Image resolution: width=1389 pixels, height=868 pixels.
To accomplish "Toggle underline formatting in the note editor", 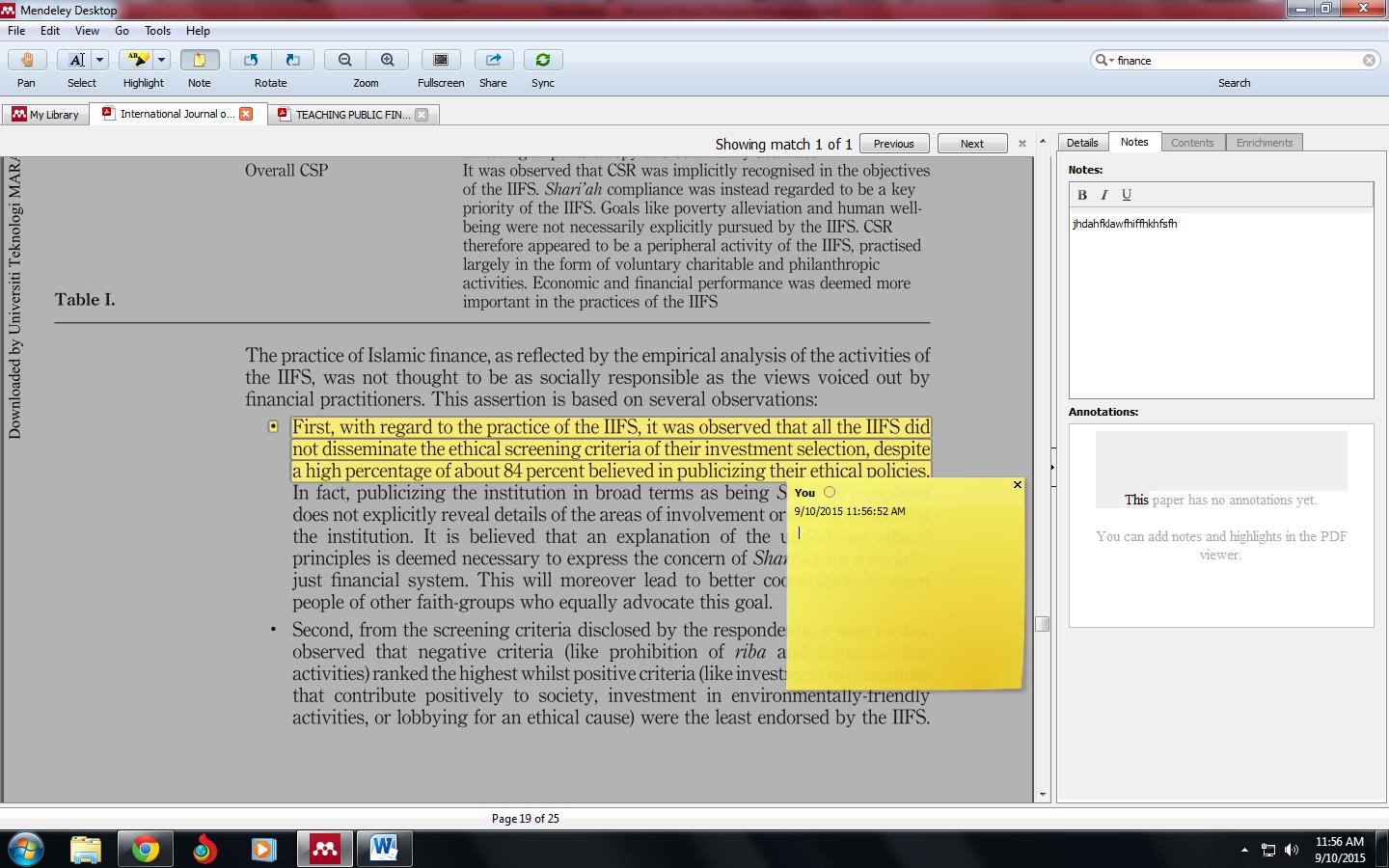I will [1126, 194].
